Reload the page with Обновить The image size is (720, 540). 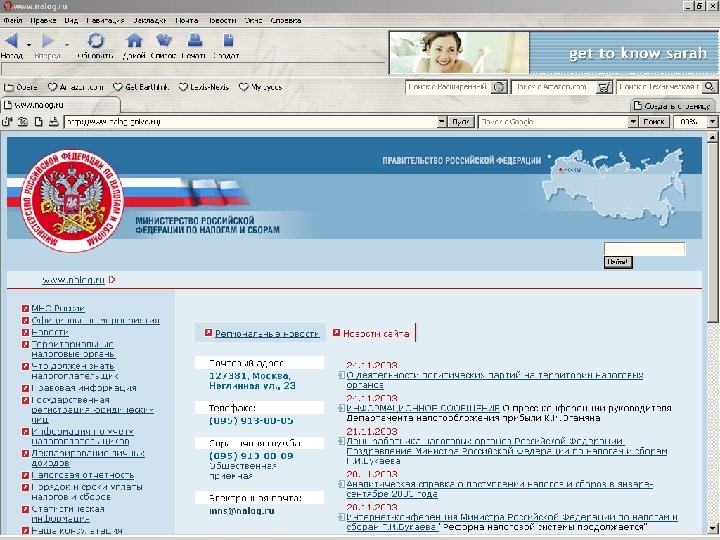coord(96,41)
